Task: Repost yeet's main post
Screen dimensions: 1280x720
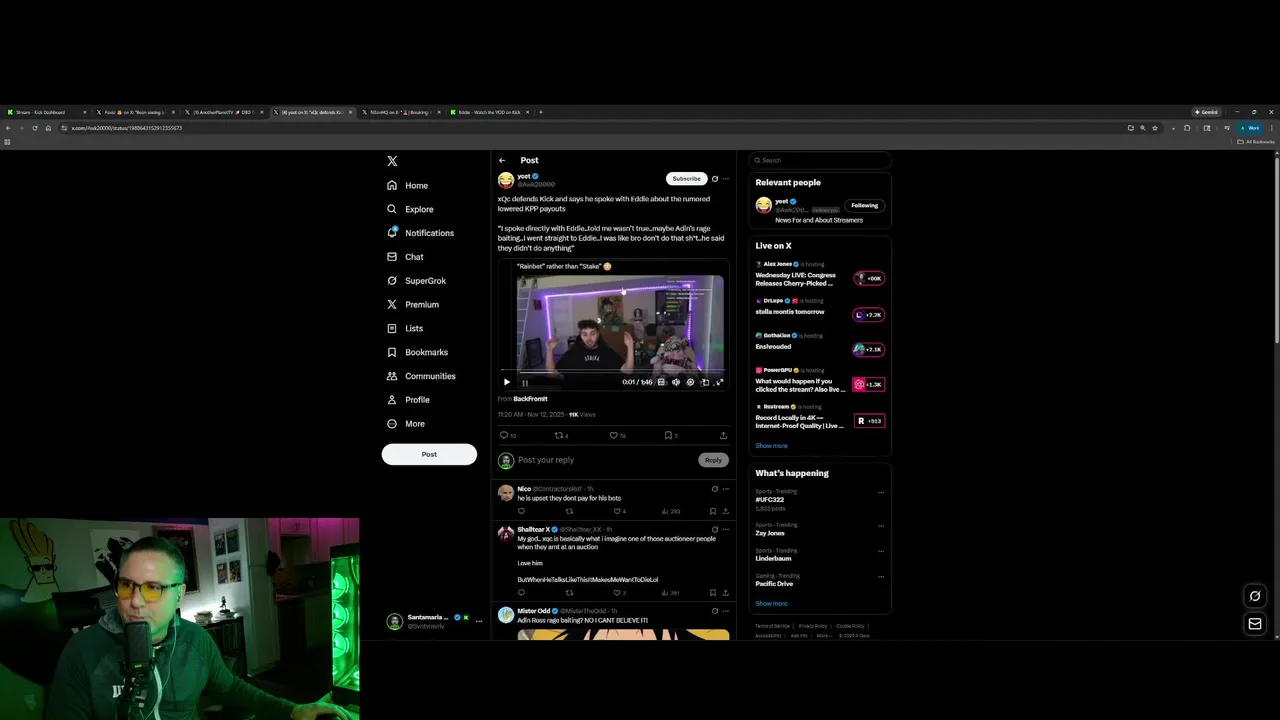Action: (x=560, y=435)
